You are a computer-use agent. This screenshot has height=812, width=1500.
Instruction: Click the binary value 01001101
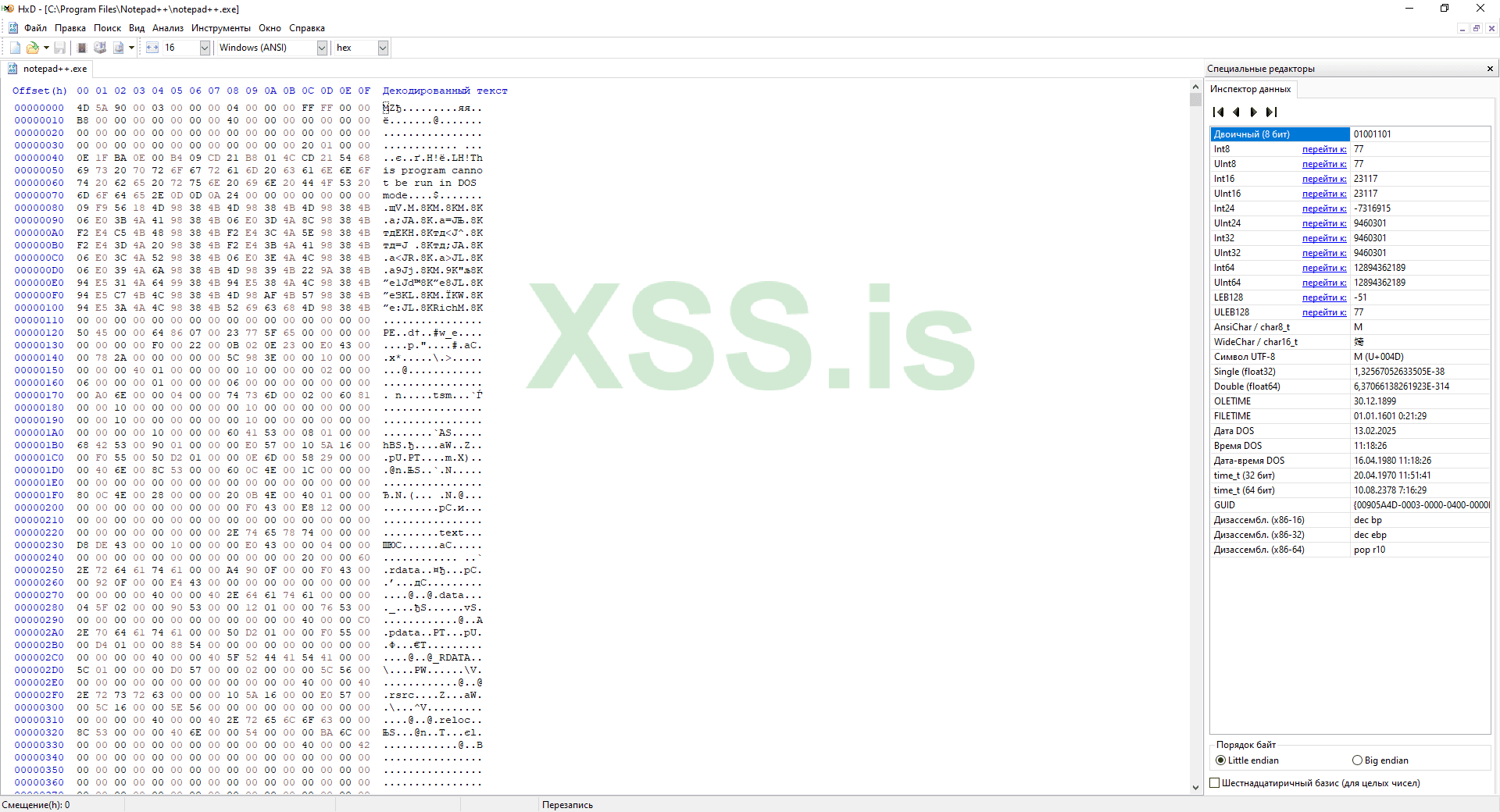pyautogui.click(x=1373, y=134)
